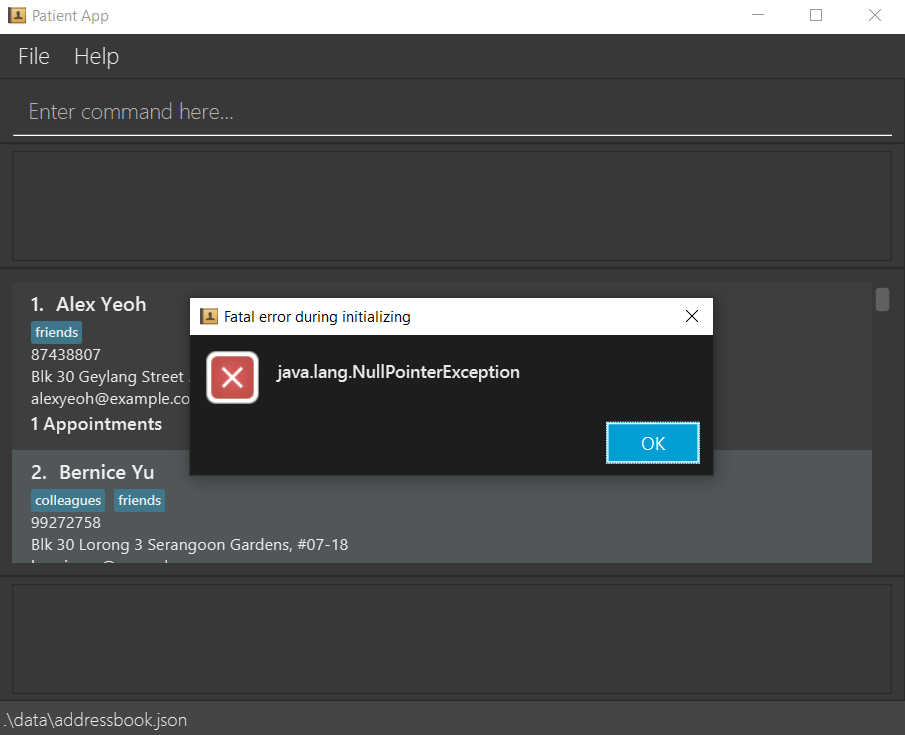The width and height of the screenshot is (905, 735).
Task: Click the 1 Appointments label
Action: coord(96,424)
